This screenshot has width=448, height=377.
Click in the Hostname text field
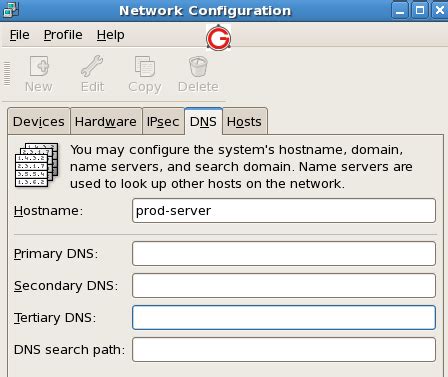pos(284,211)
